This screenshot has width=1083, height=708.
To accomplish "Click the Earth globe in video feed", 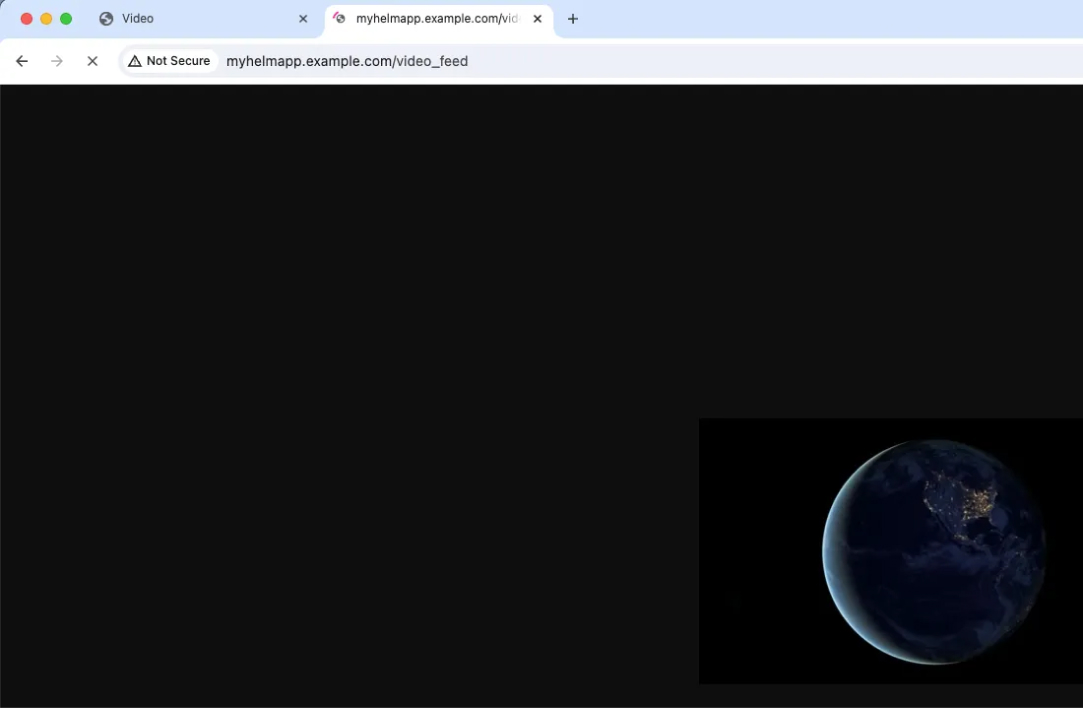I will pyautogui.click(x=933, y=551).
